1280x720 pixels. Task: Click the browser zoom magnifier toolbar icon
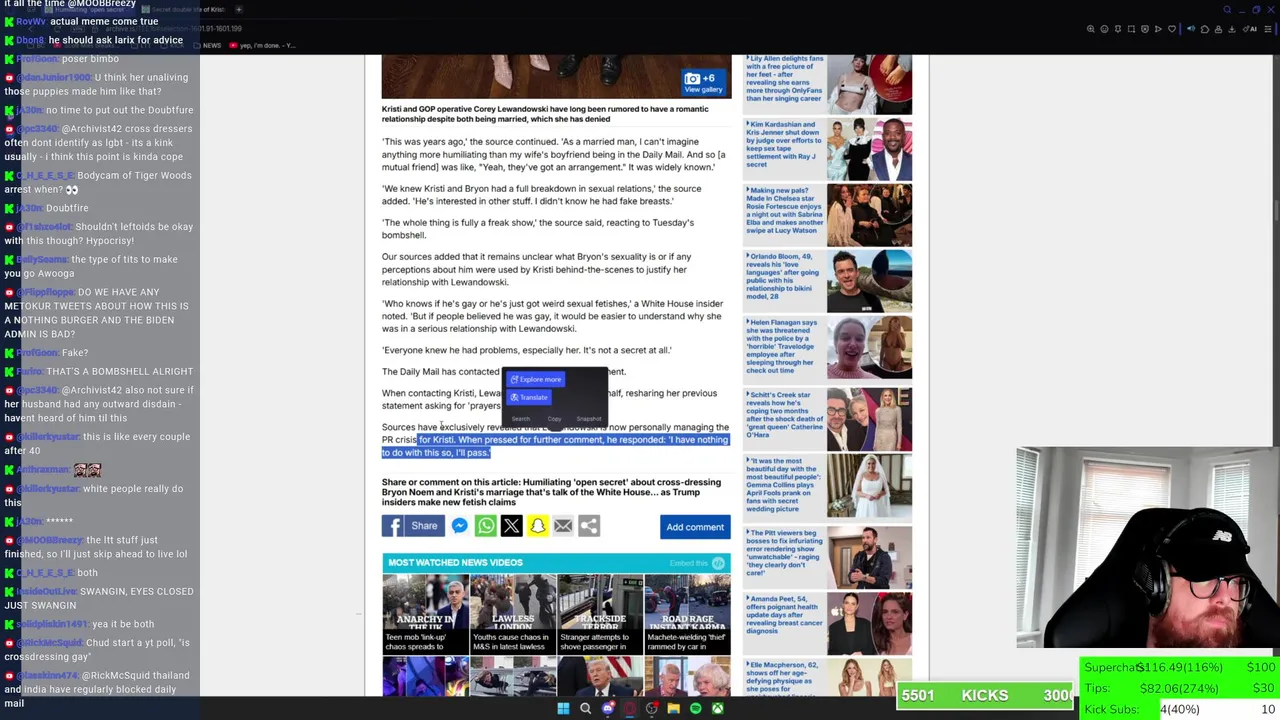[1090, 29]
